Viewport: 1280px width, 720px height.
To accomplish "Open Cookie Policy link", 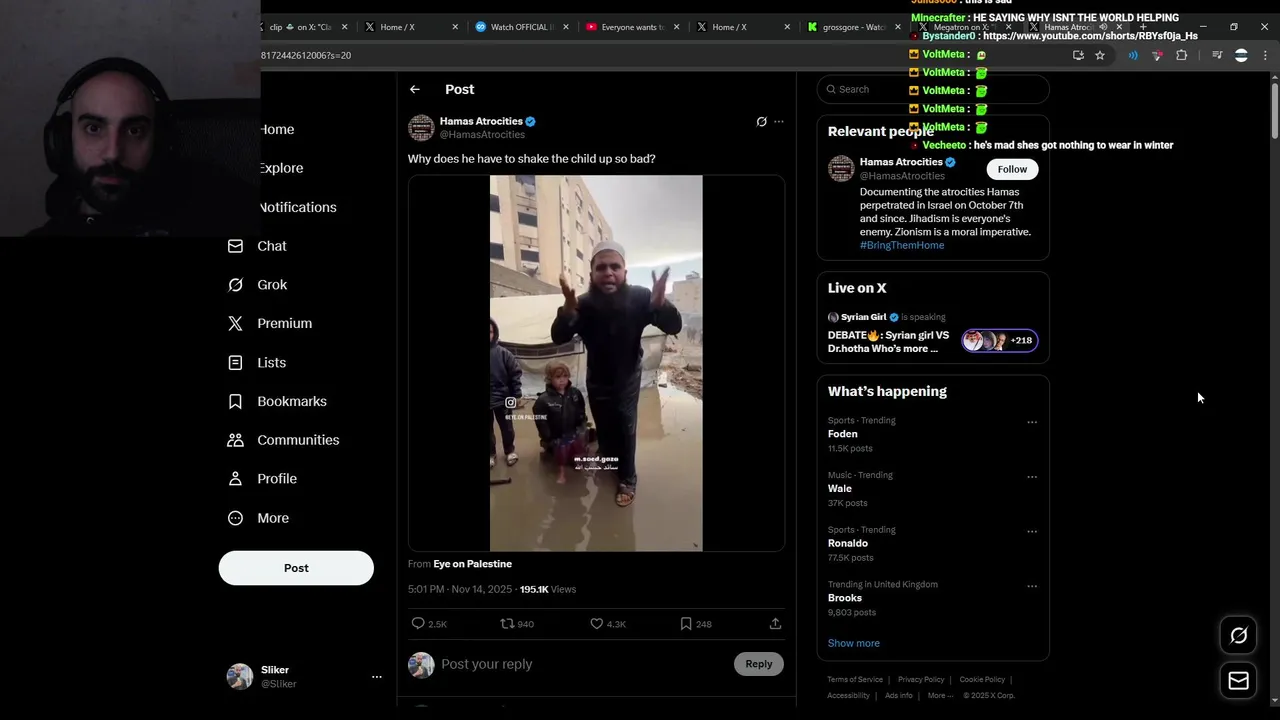I will pyautogui.click(x=982, y=680).
